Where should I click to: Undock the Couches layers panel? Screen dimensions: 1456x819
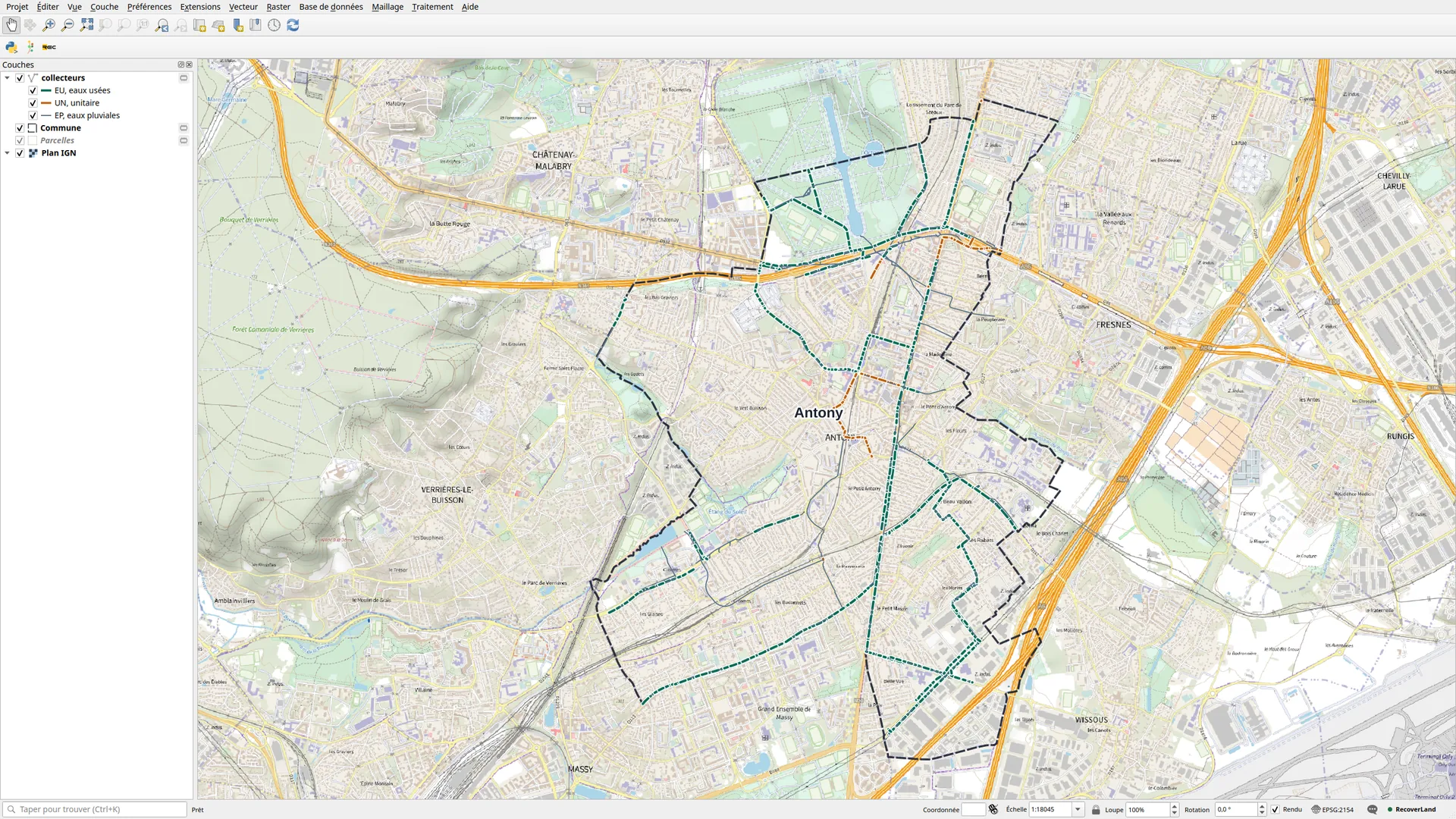click(180, 64)
